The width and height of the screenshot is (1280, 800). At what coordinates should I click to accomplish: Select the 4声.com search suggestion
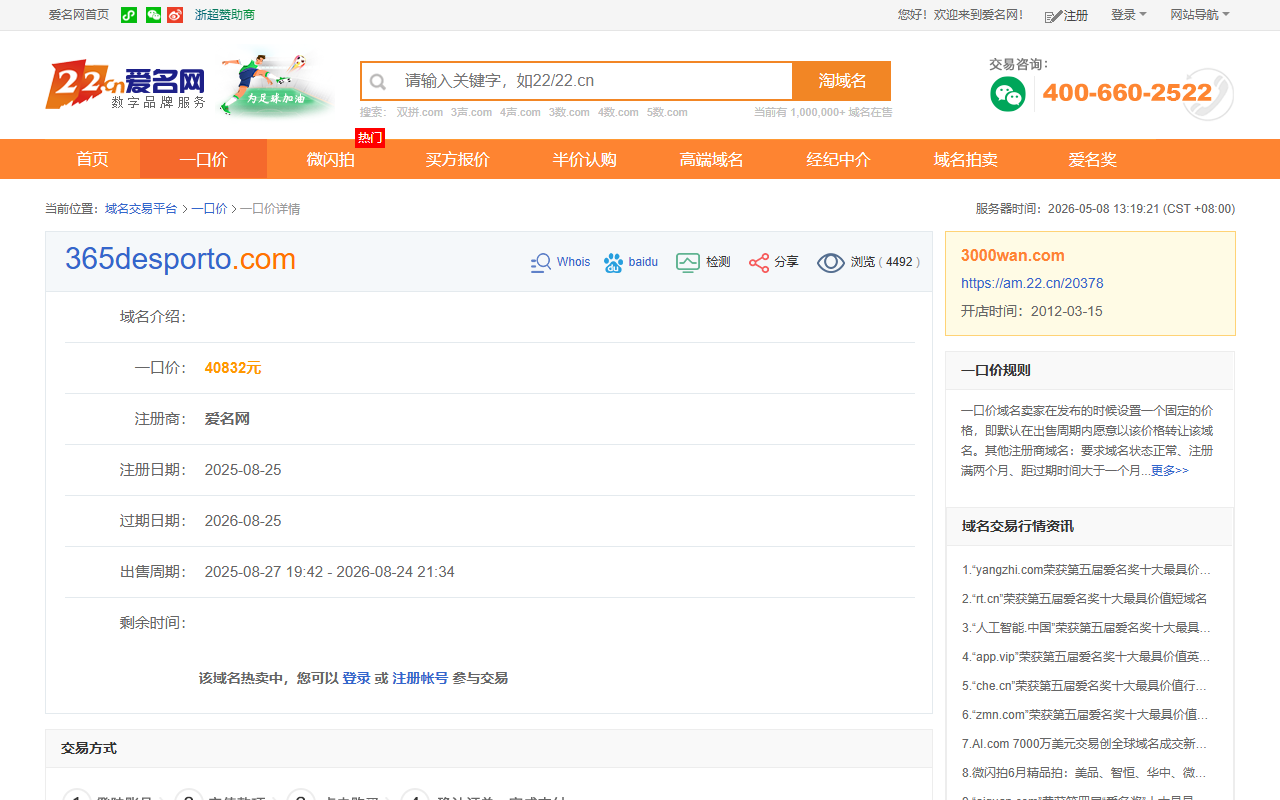pos(520,112)
